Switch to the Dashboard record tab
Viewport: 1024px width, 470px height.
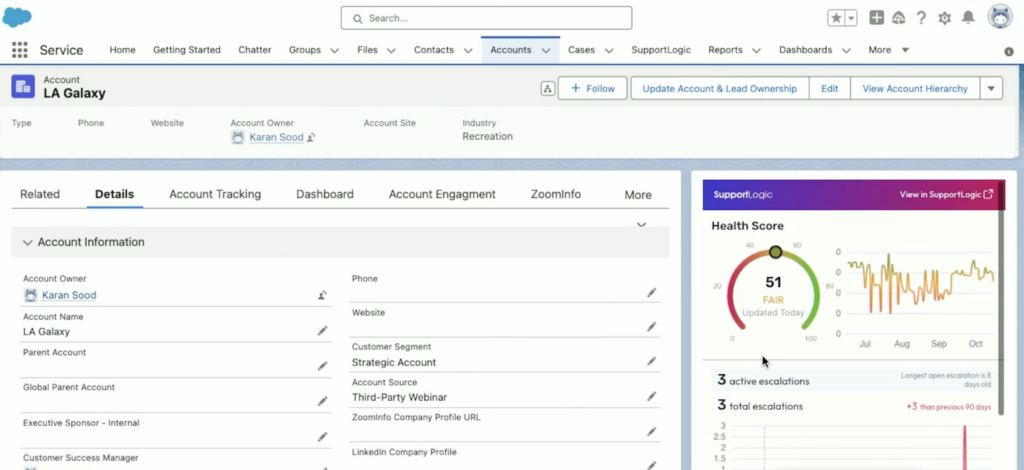[x=325, y=195]
